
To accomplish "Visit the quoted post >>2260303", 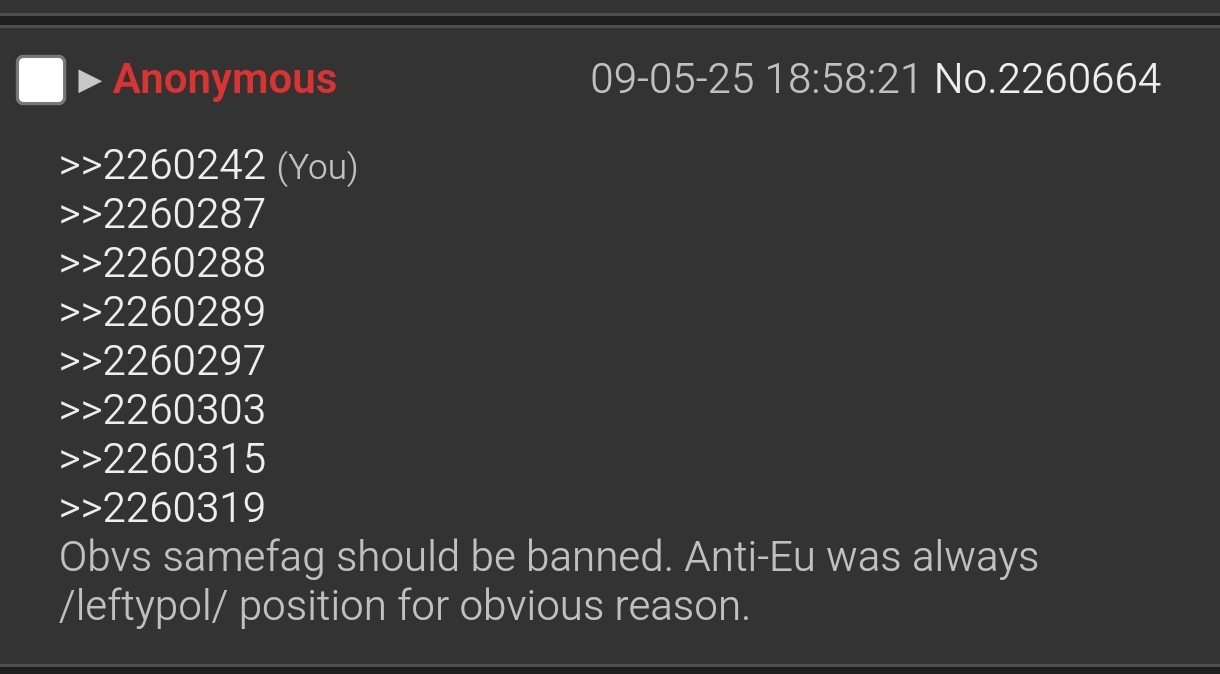I will (x=162, y=410).
